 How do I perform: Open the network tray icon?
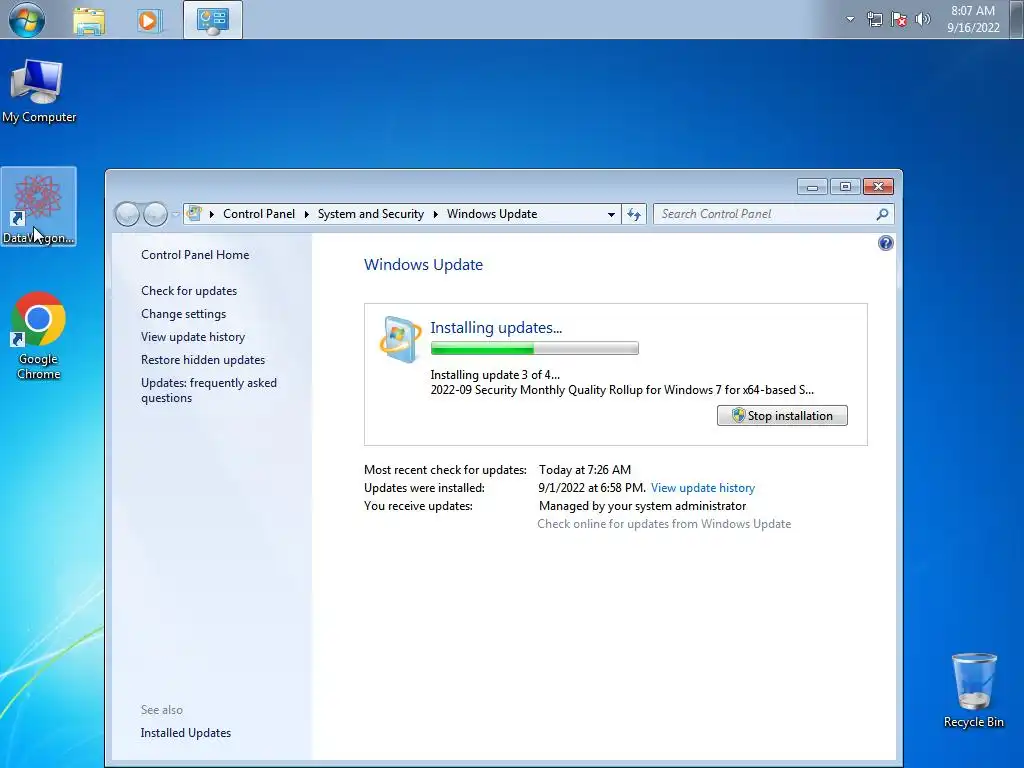(874, 19)
